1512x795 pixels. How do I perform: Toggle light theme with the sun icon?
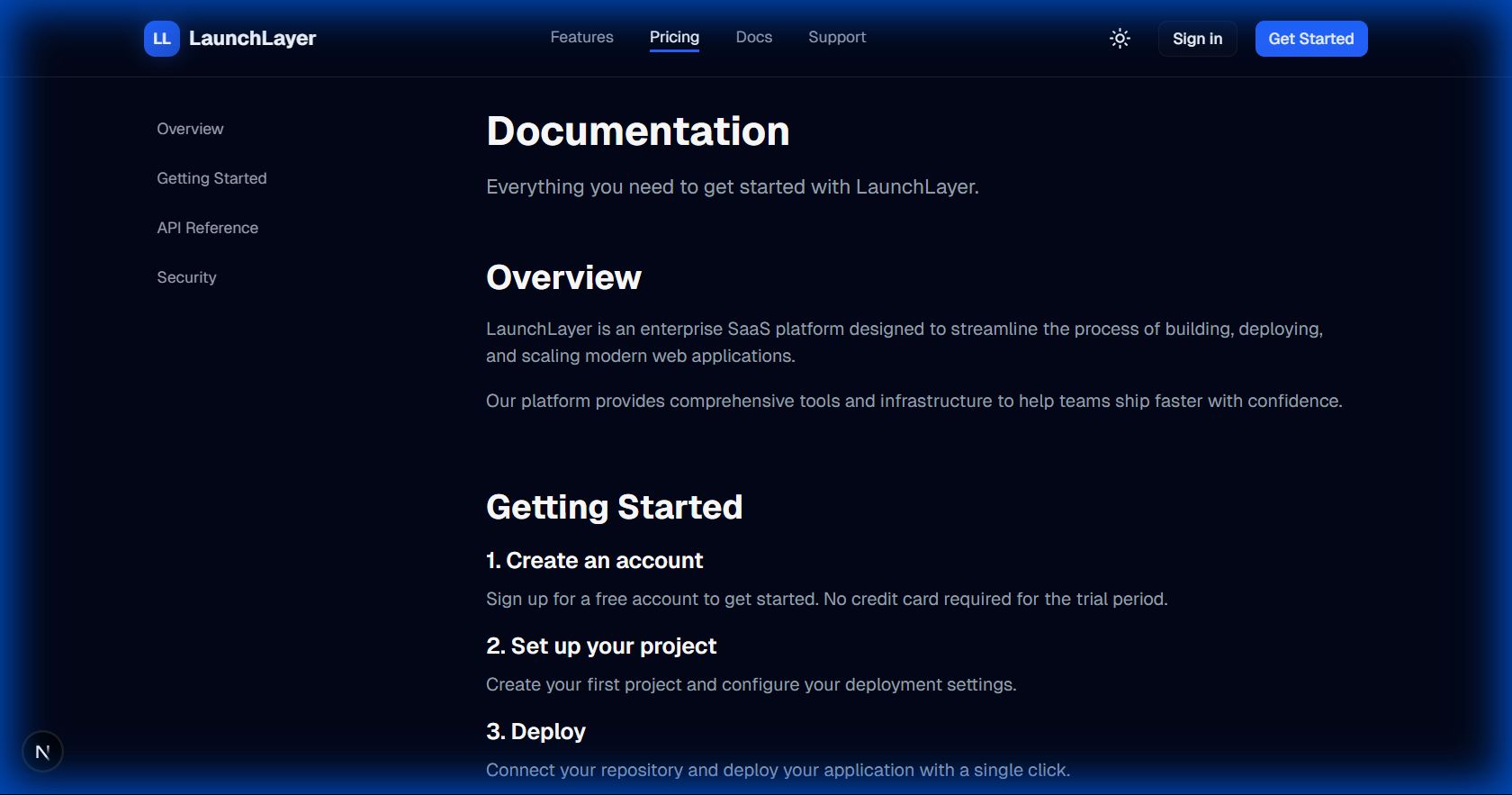[x=1120, y=39]
